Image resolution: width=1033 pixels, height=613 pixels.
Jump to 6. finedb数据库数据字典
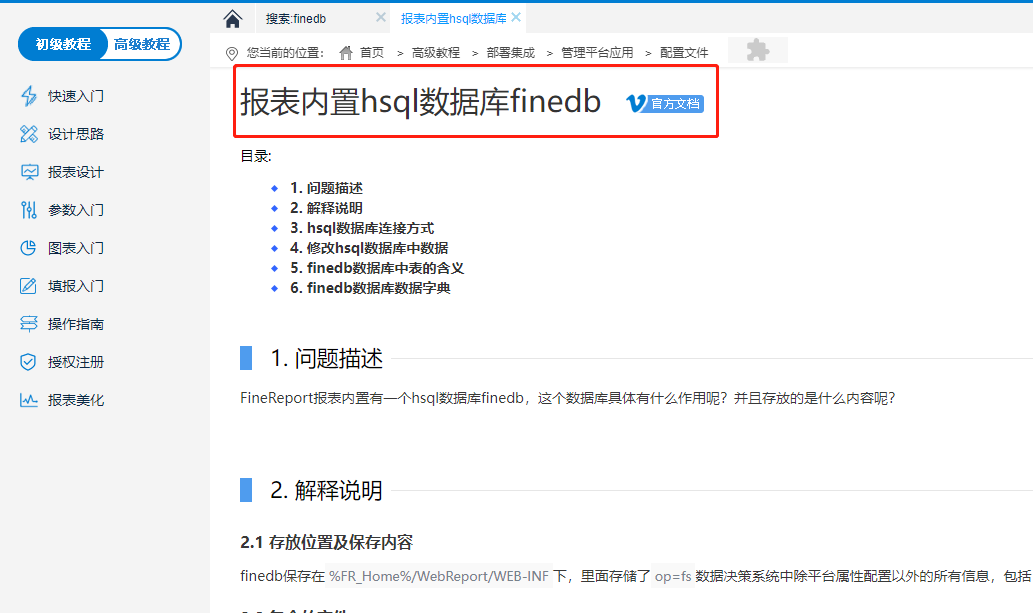tap(370, 288)
